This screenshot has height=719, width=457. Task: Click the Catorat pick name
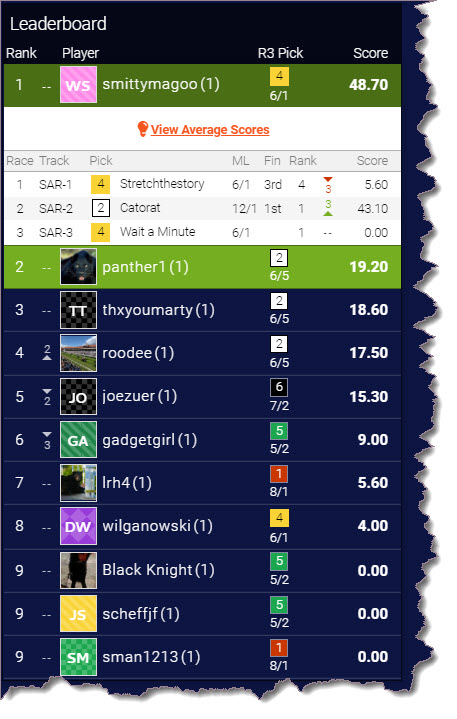(140, 208)
